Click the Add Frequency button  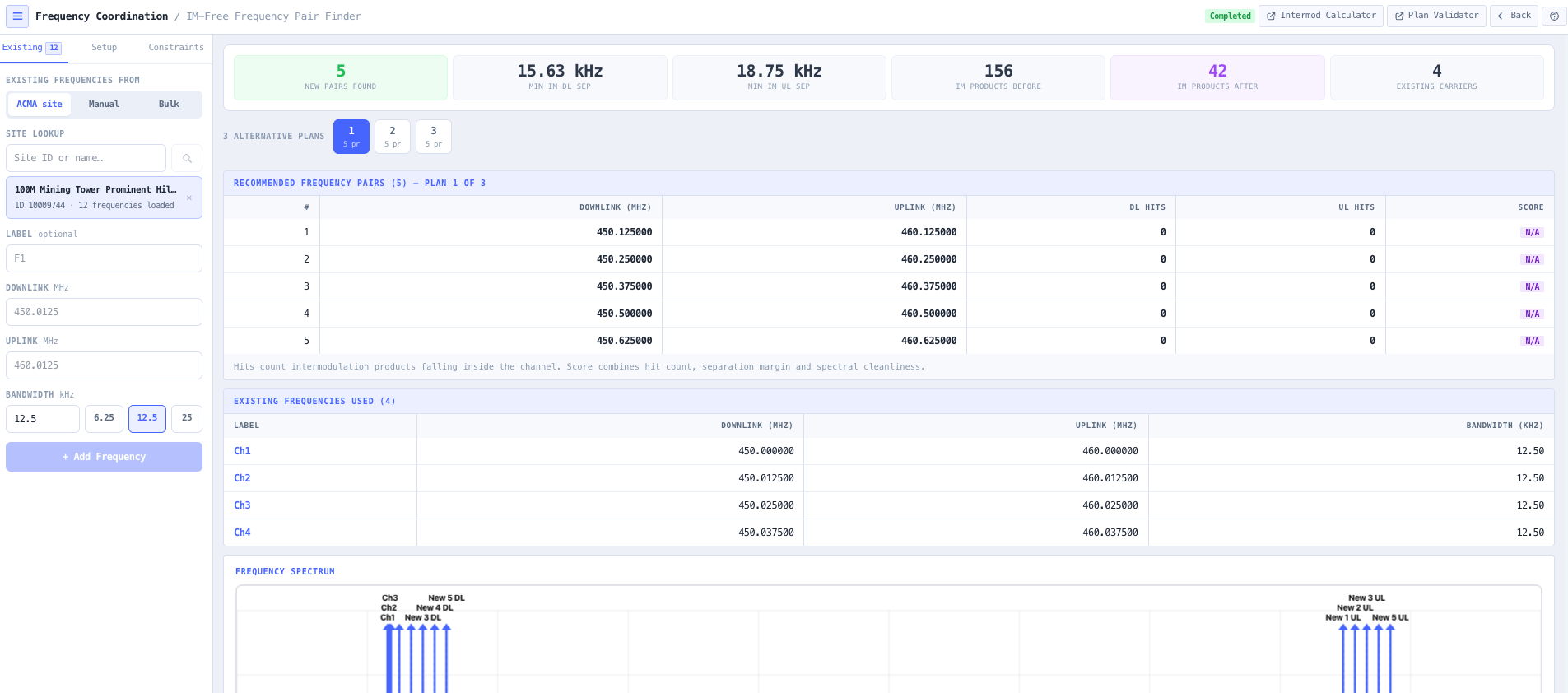(x=104, y=457)
